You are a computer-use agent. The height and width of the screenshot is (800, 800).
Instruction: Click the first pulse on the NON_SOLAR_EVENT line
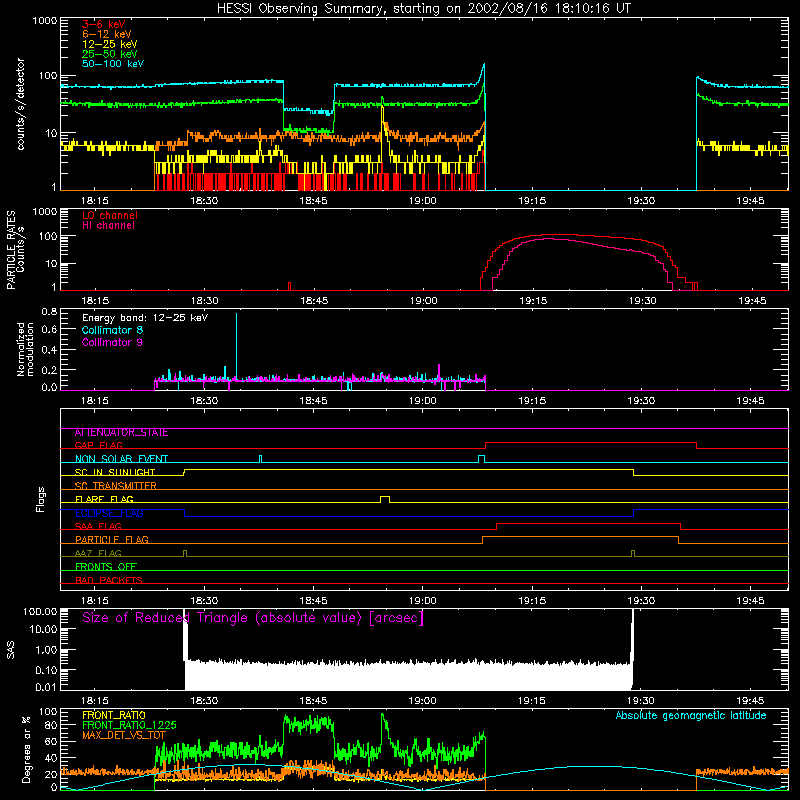(x=261, y=459)
